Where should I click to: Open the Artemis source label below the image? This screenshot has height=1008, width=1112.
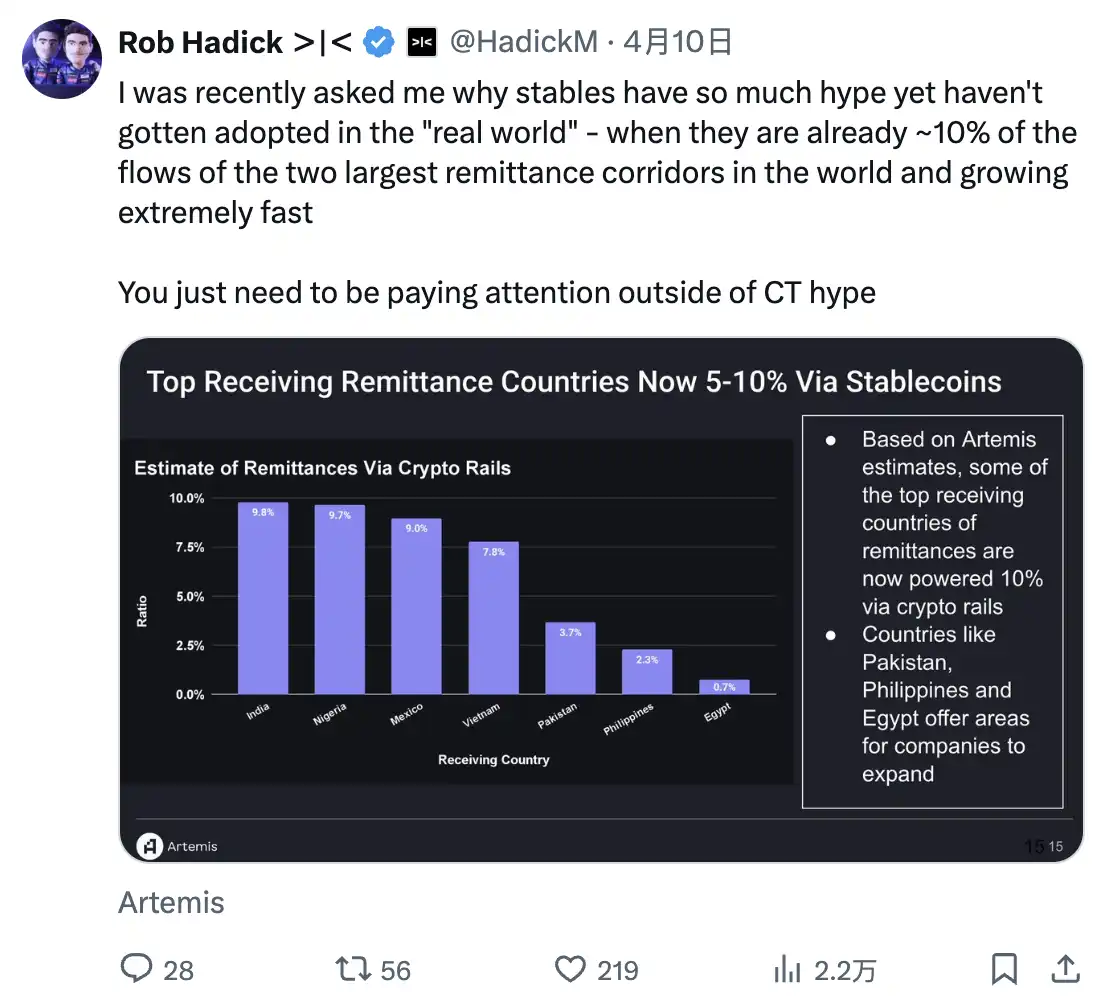171,903
